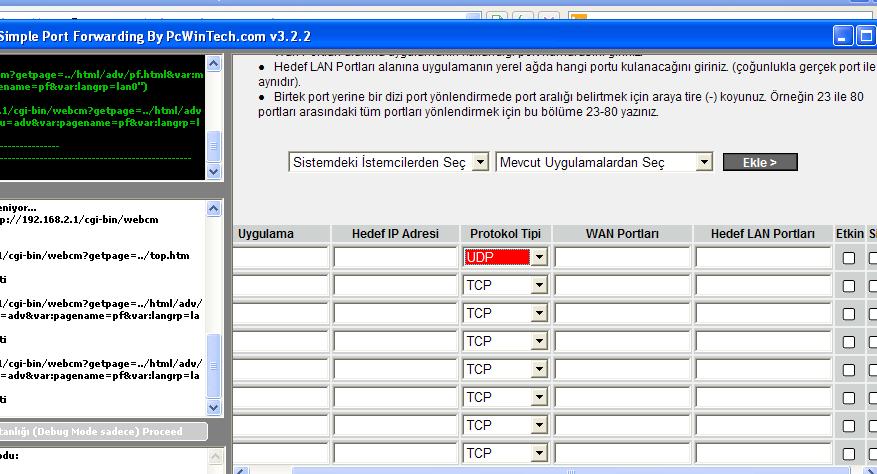Click the Debug Mode Proceed button
The image size is (877, 474).
point(103,431)
